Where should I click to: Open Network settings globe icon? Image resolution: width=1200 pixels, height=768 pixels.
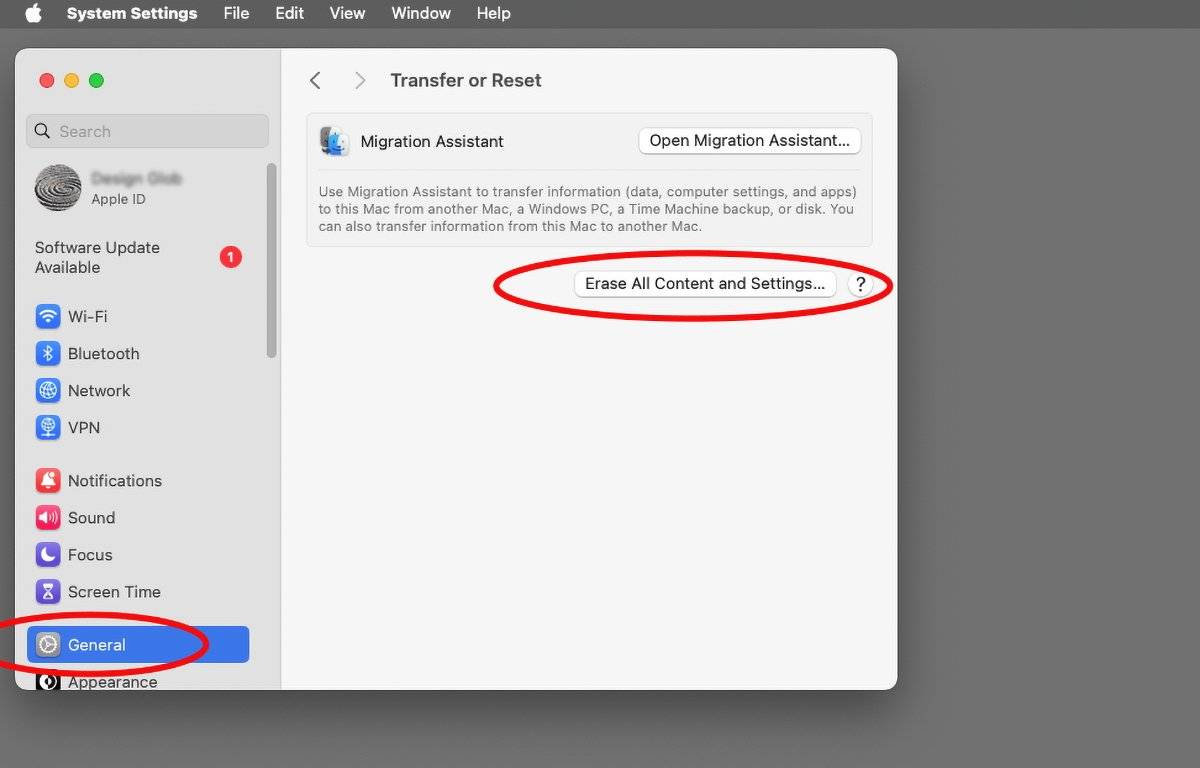[x=47, y=391]
